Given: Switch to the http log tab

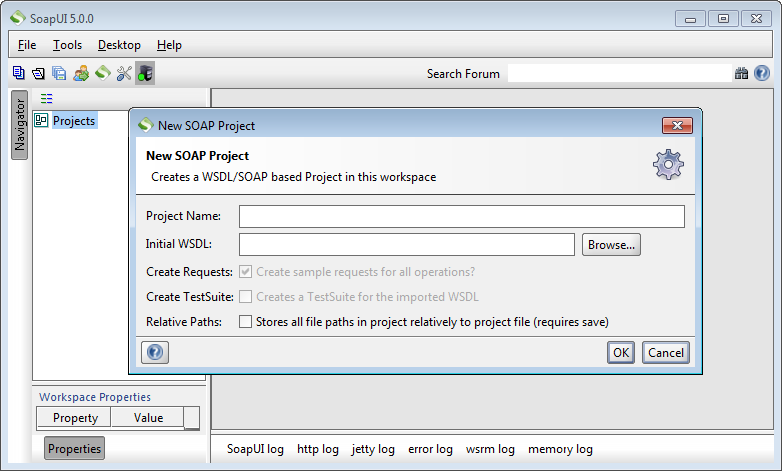Looking at the screenshot, I should coord(318,449).
